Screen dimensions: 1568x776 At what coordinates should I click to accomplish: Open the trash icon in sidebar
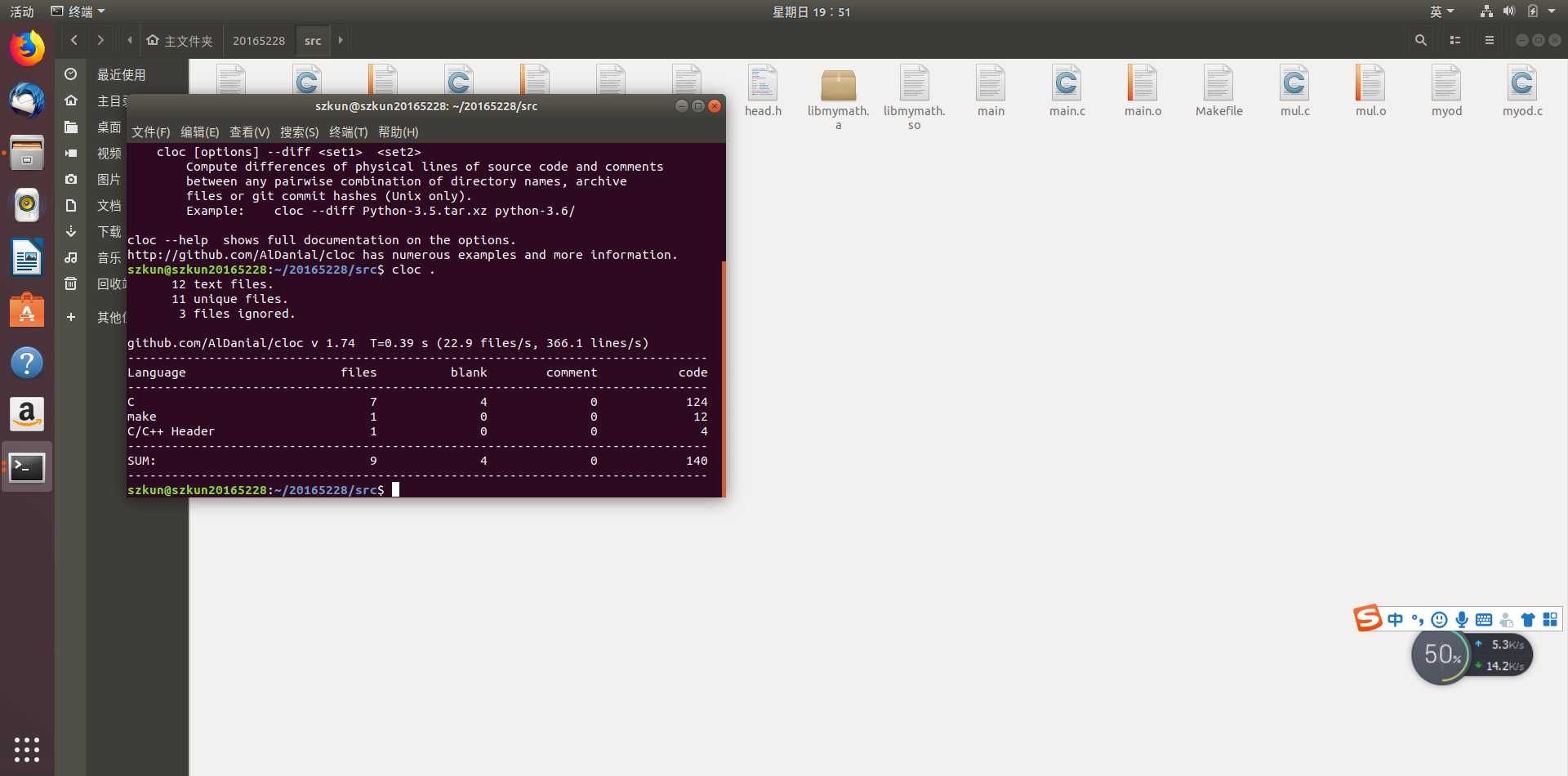pyautogui.click(x=71, y=283)
